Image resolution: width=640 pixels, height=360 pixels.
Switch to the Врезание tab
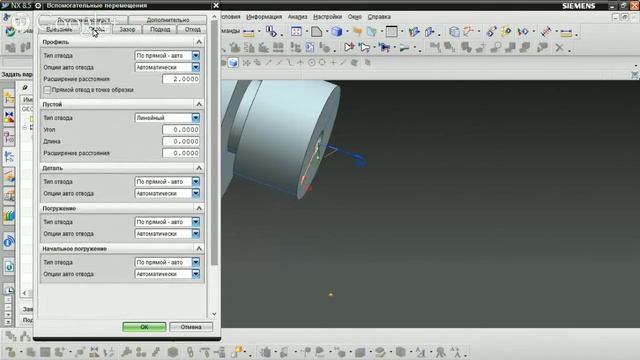(x=59, y=29)
